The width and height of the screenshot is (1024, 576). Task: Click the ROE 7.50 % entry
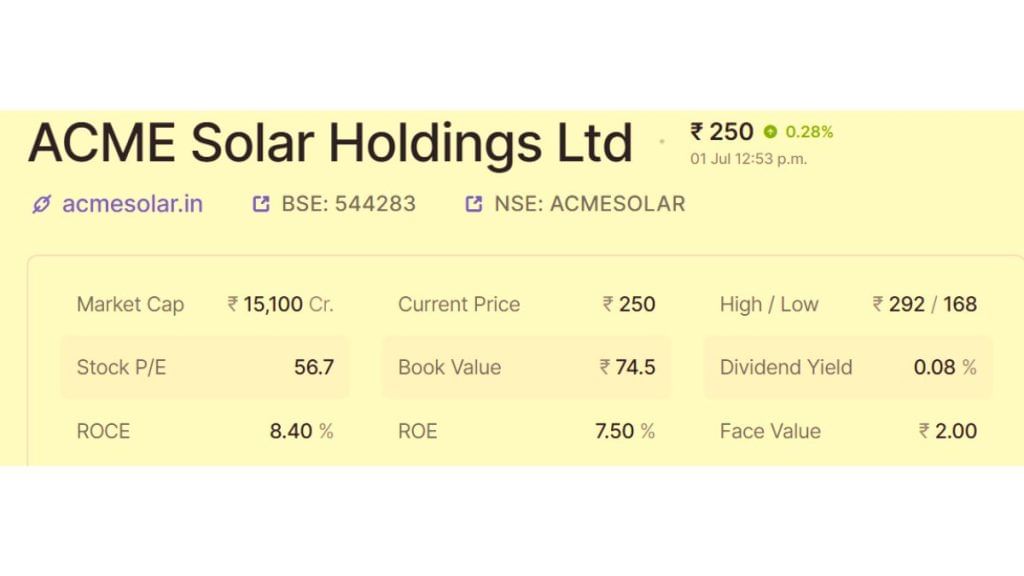526,431
